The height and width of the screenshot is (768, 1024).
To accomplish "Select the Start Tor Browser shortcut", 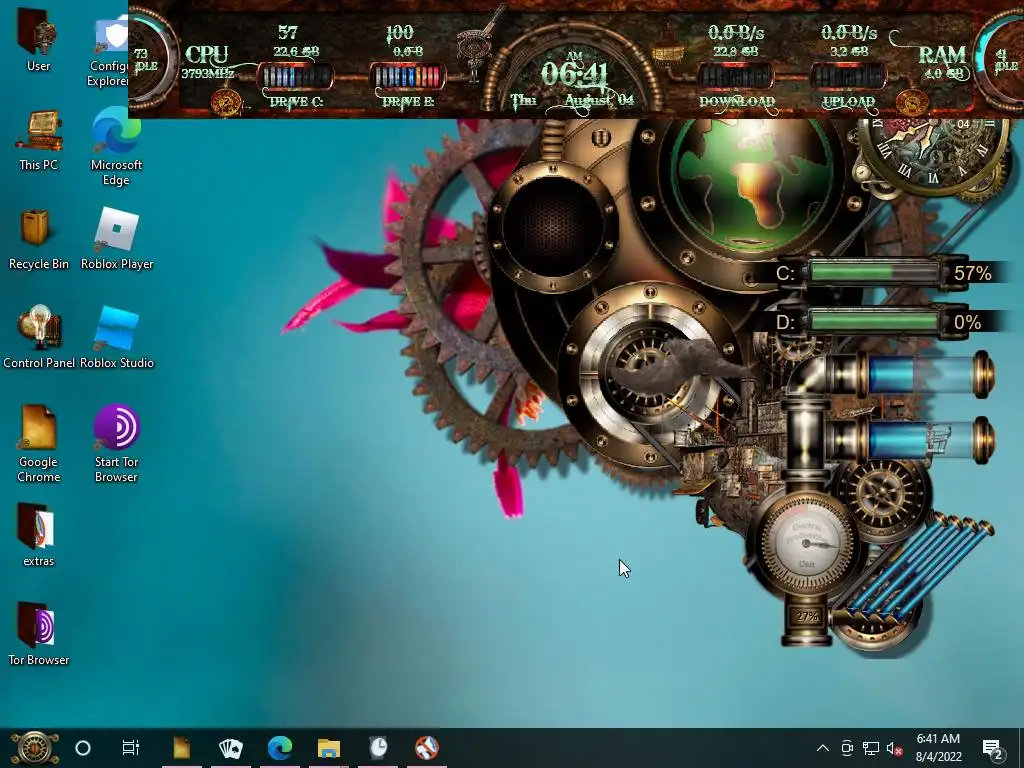I will click(116, 444).
